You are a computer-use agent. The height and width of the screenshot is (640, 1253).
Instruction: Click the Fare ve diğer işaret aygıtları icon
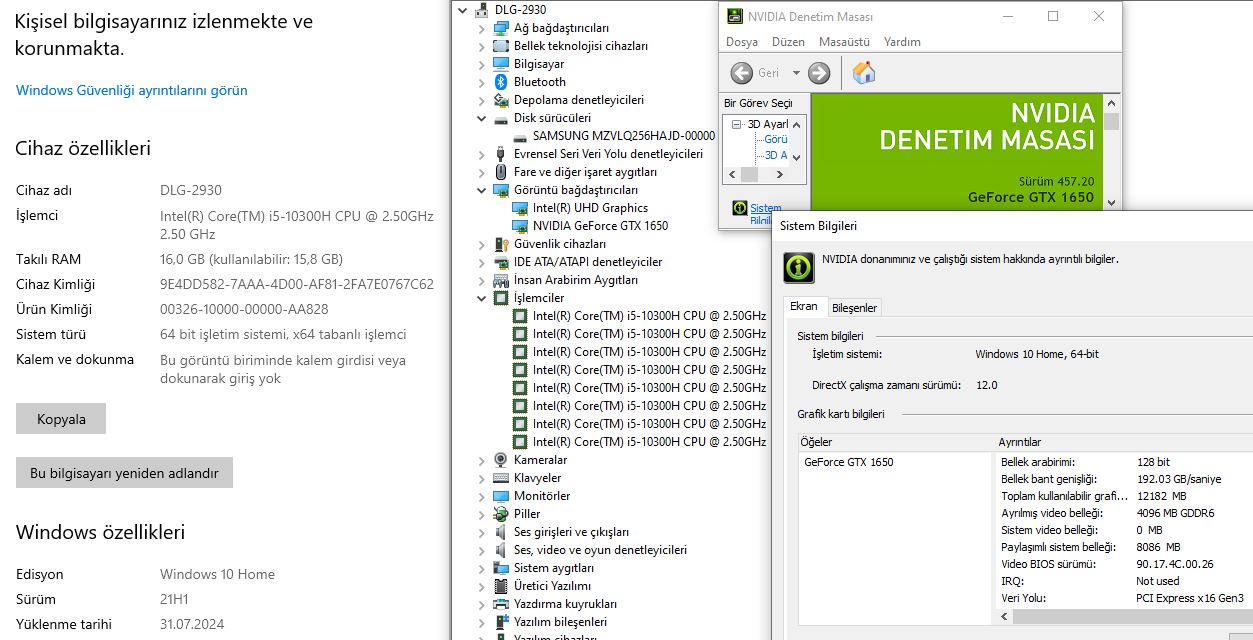pos(501,172)
